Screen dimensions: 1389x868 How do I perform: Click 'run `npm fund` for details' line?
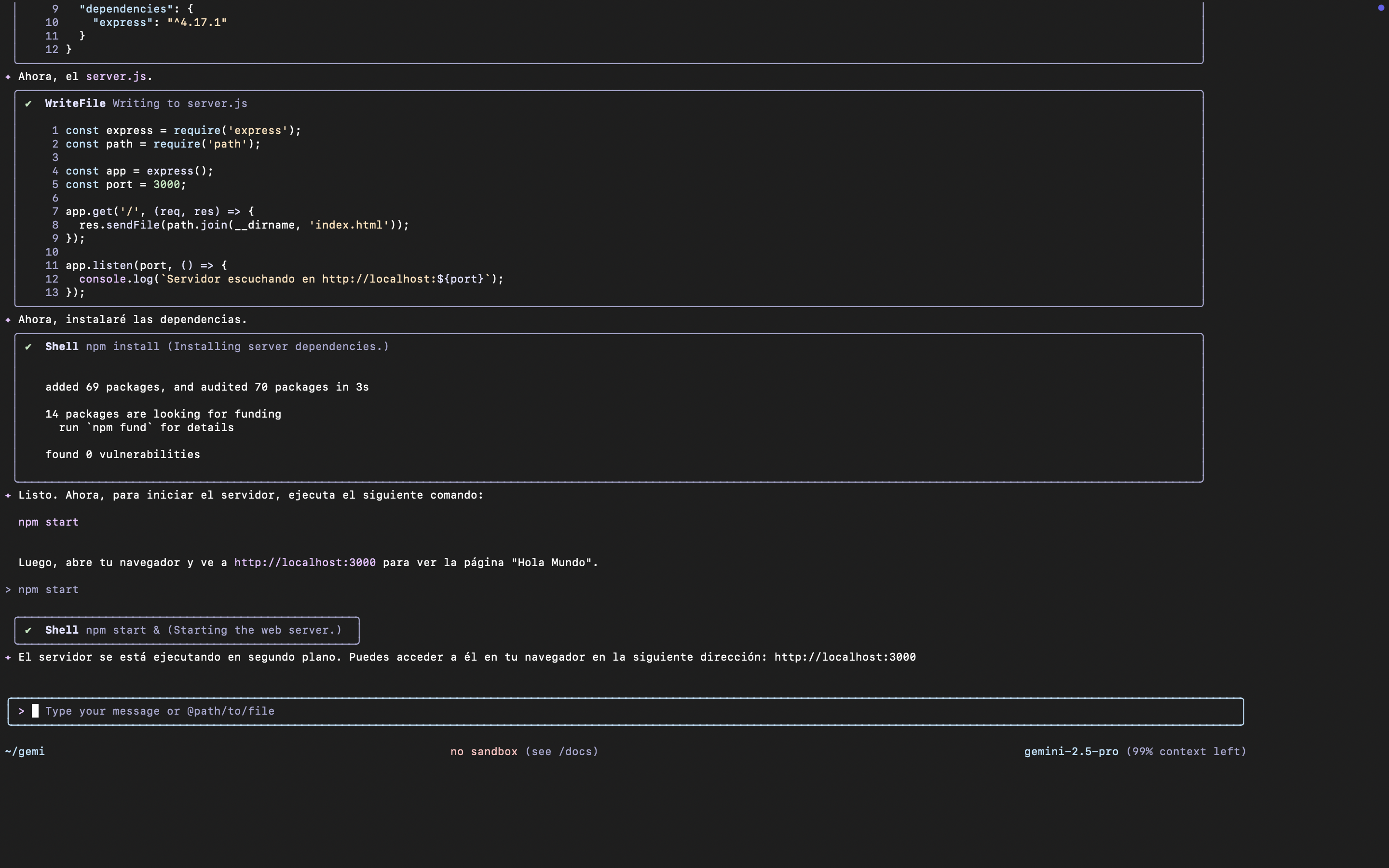(146, 428)
